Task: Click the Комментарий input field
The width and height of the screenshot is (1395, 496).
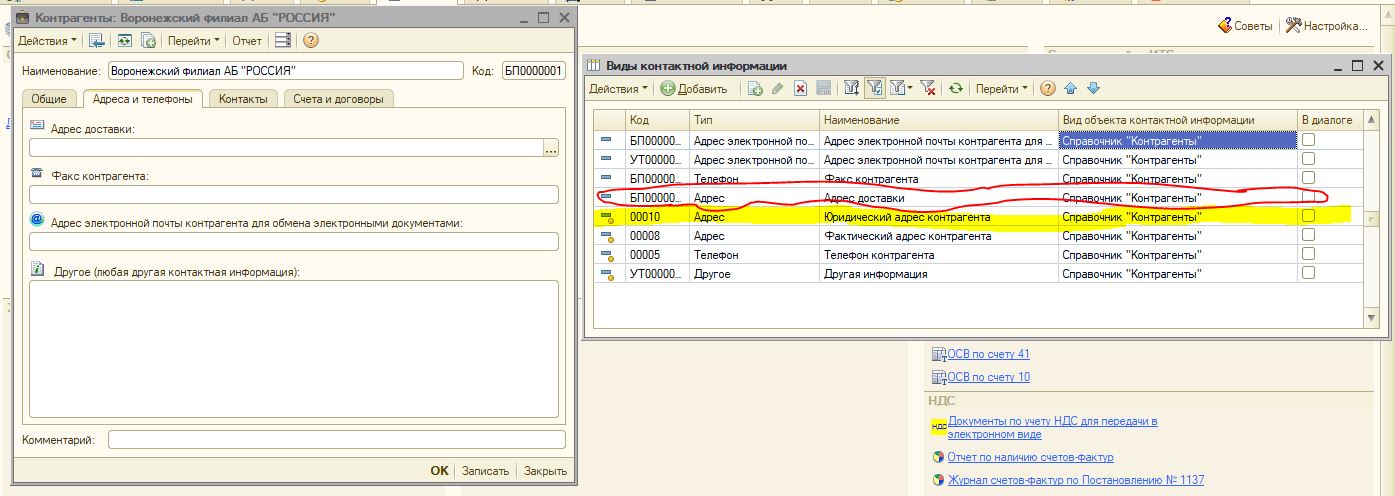Action: pyautogui.click(x=337, y=440)
